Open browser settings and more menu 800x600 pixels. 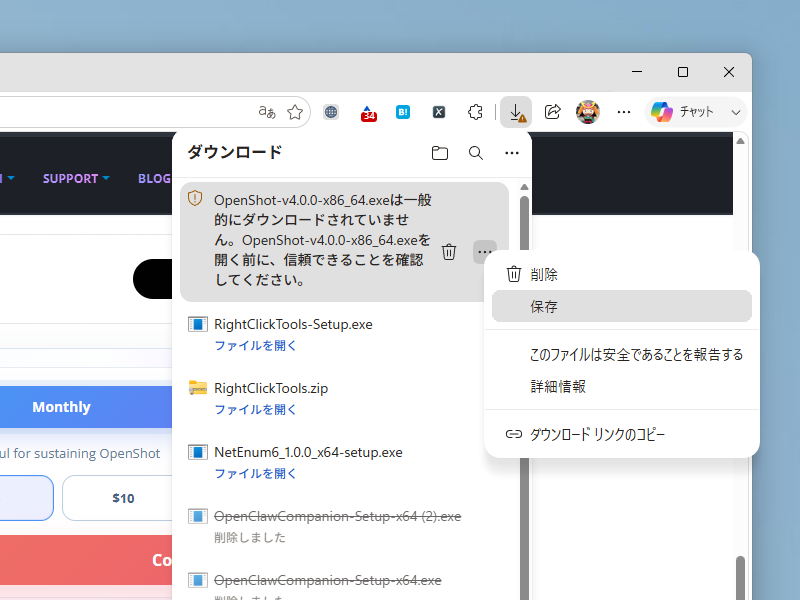coord(623,112)
